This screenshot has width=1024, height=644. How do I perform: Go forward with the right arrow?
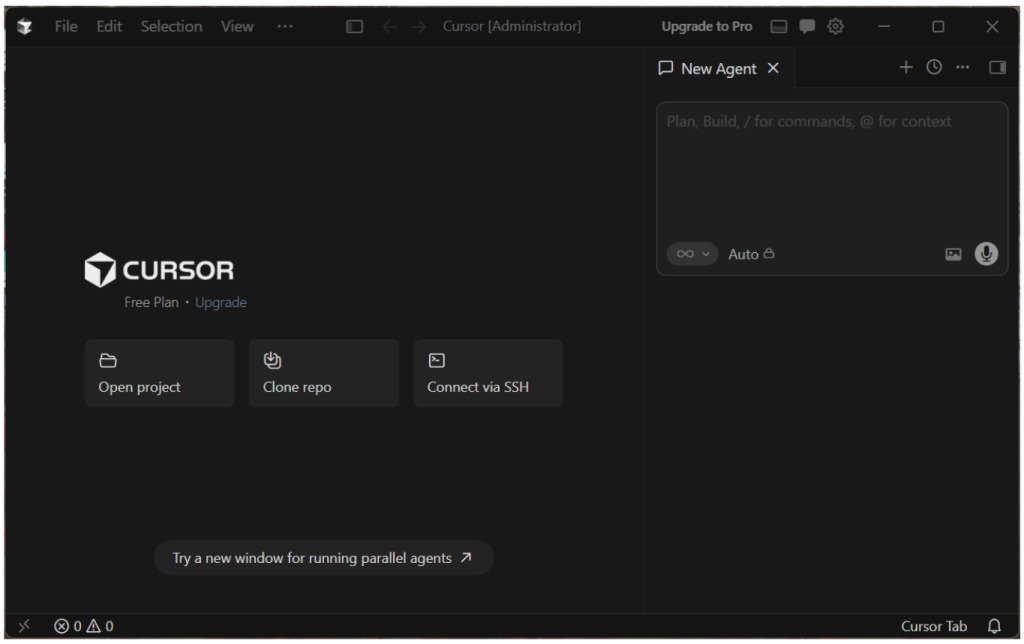[419, 27]
